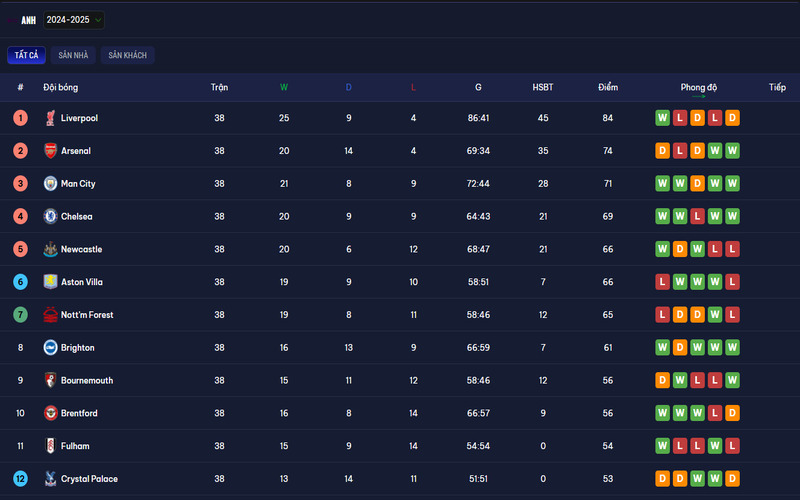Click Liverpool's first green W form badge
Viewport: 800px width, 500px height.
tap(662, 118)
